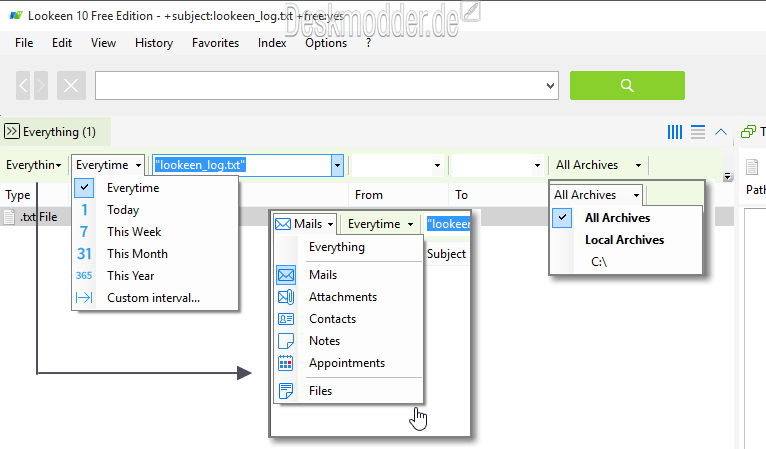This screenshot has height=449, width=766.
Task: Click the Files document icon
Action: point(286,391)
